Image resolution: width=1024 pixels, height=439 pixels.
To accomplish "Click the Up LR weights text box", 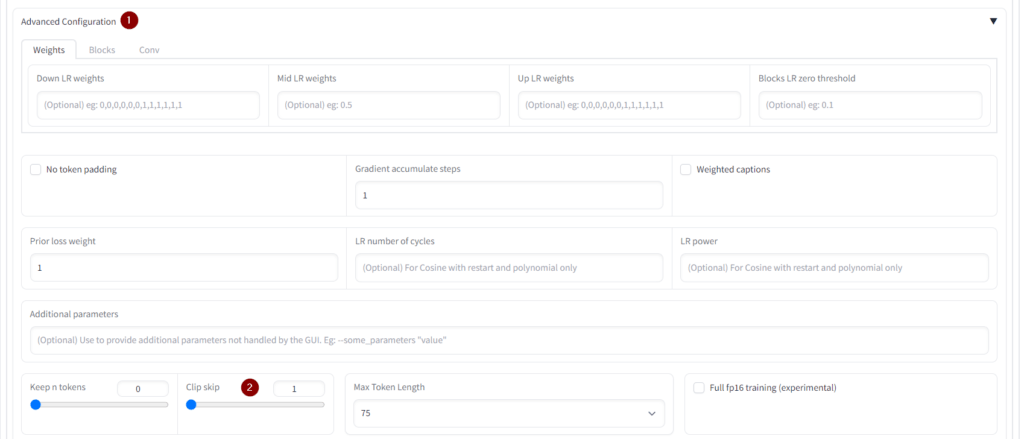I will pos(629,105).
